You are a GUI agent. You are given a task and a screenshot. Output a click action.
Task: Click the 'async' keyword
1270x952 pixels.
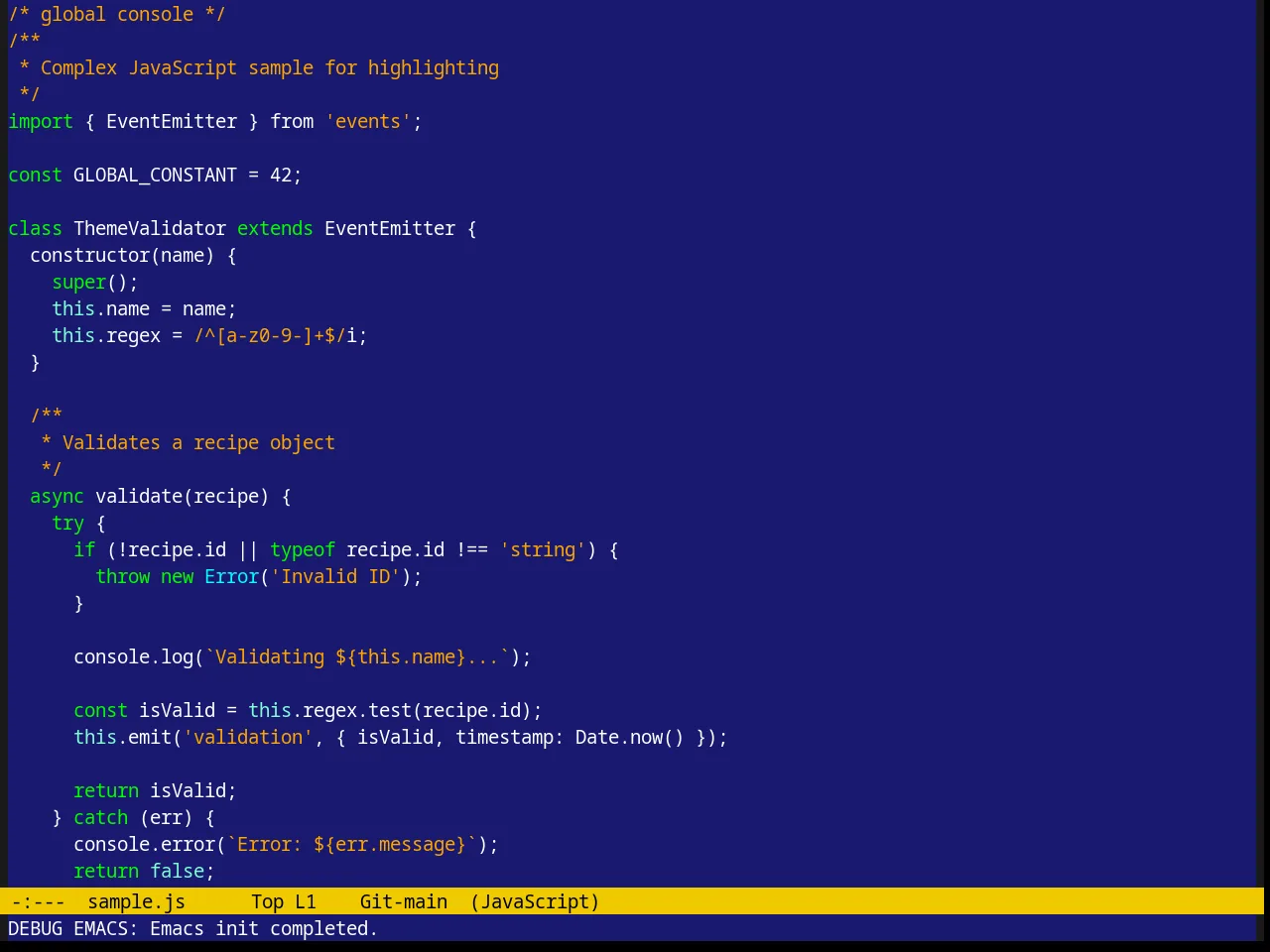point(57,496)
